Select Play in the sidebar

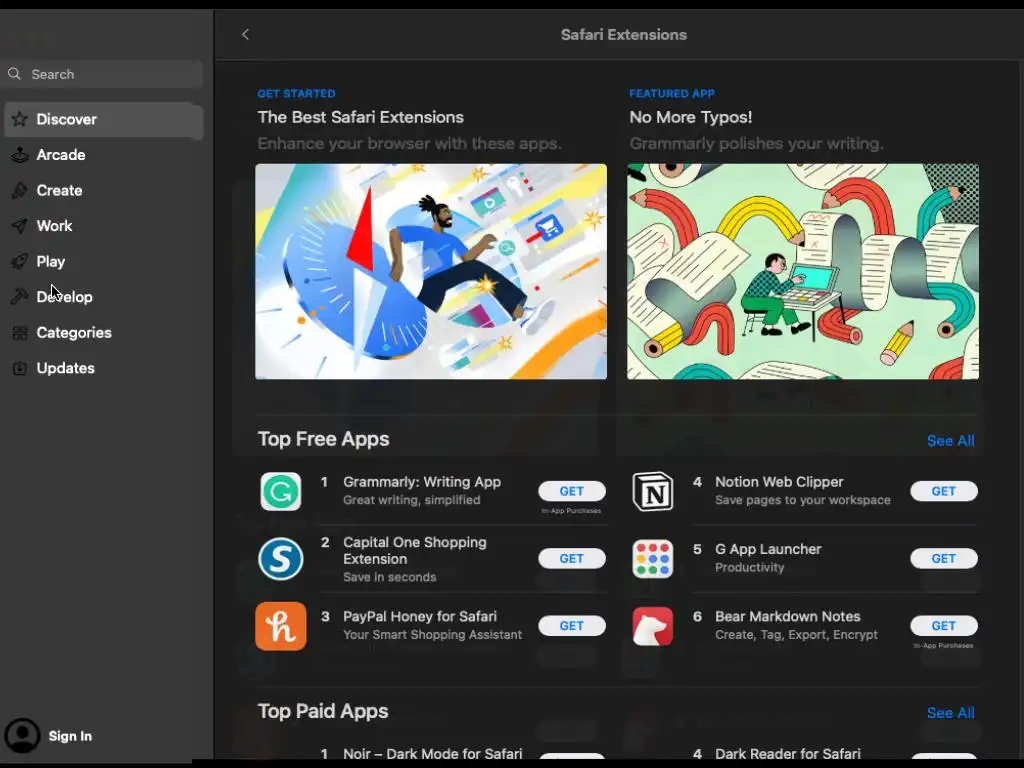tap(104, 261)
